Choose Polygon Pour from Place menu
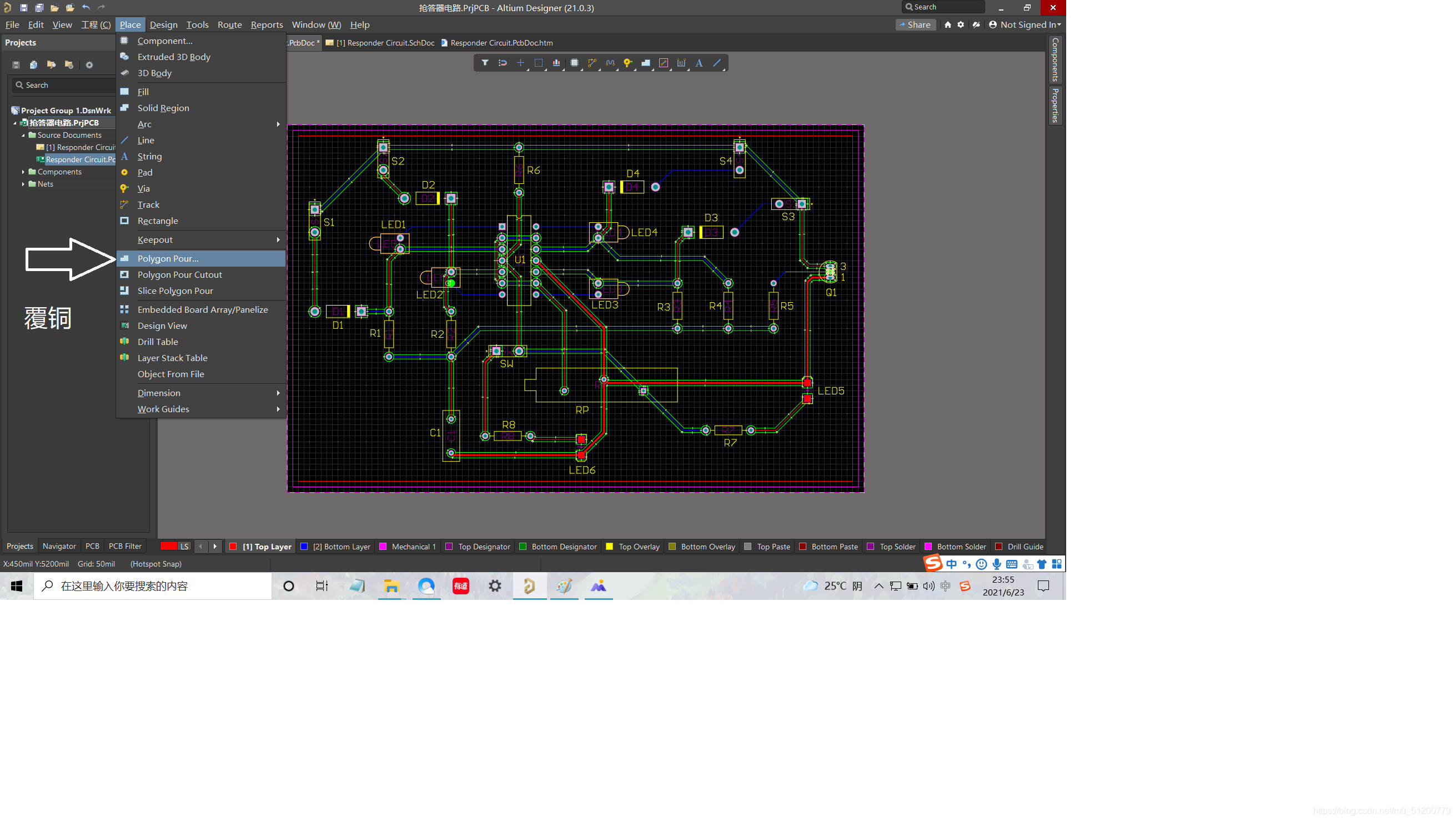The width and height of the screenshot is (1456, 821). [168, 258]
